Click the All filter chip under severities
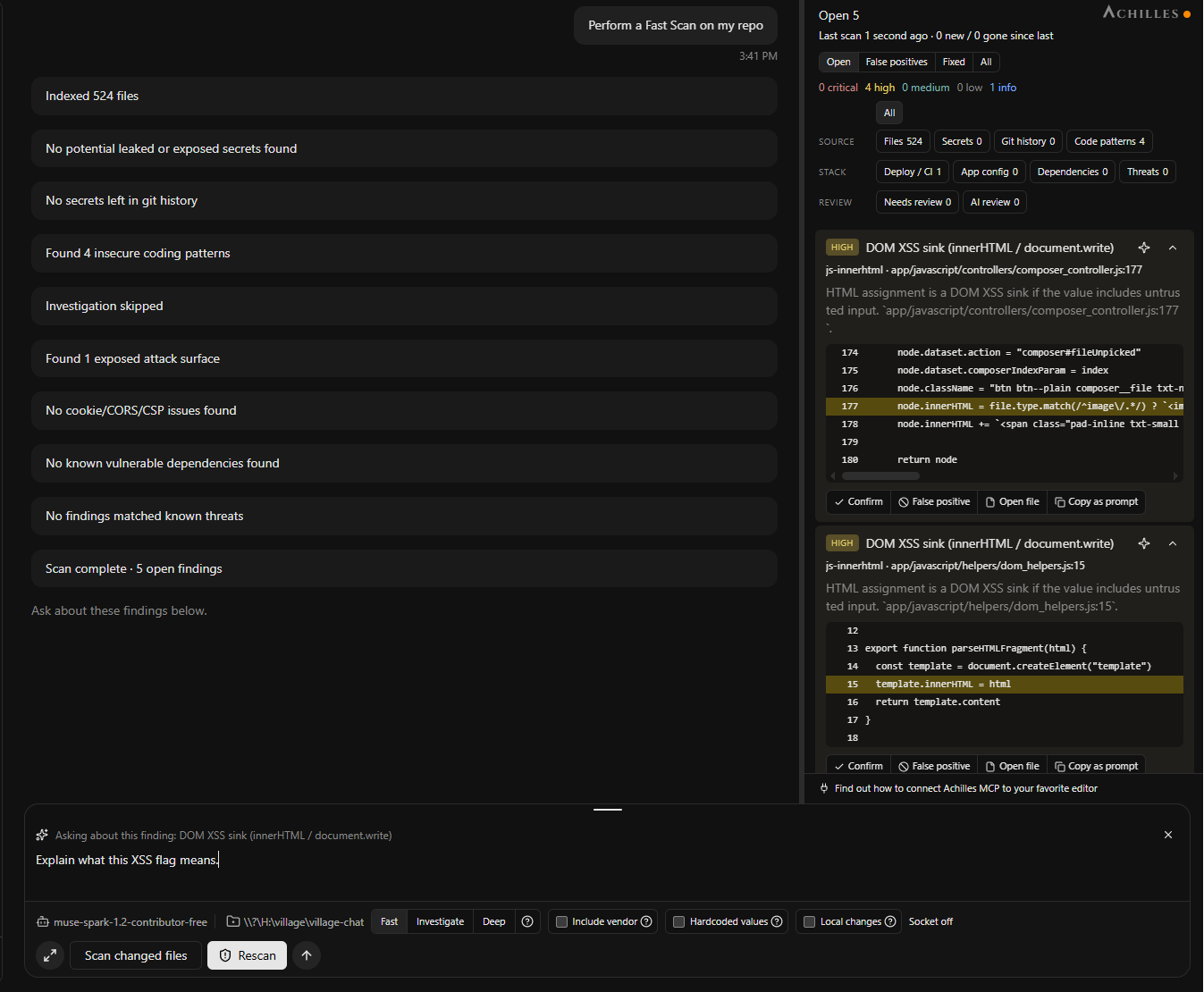 click(889, 113)
